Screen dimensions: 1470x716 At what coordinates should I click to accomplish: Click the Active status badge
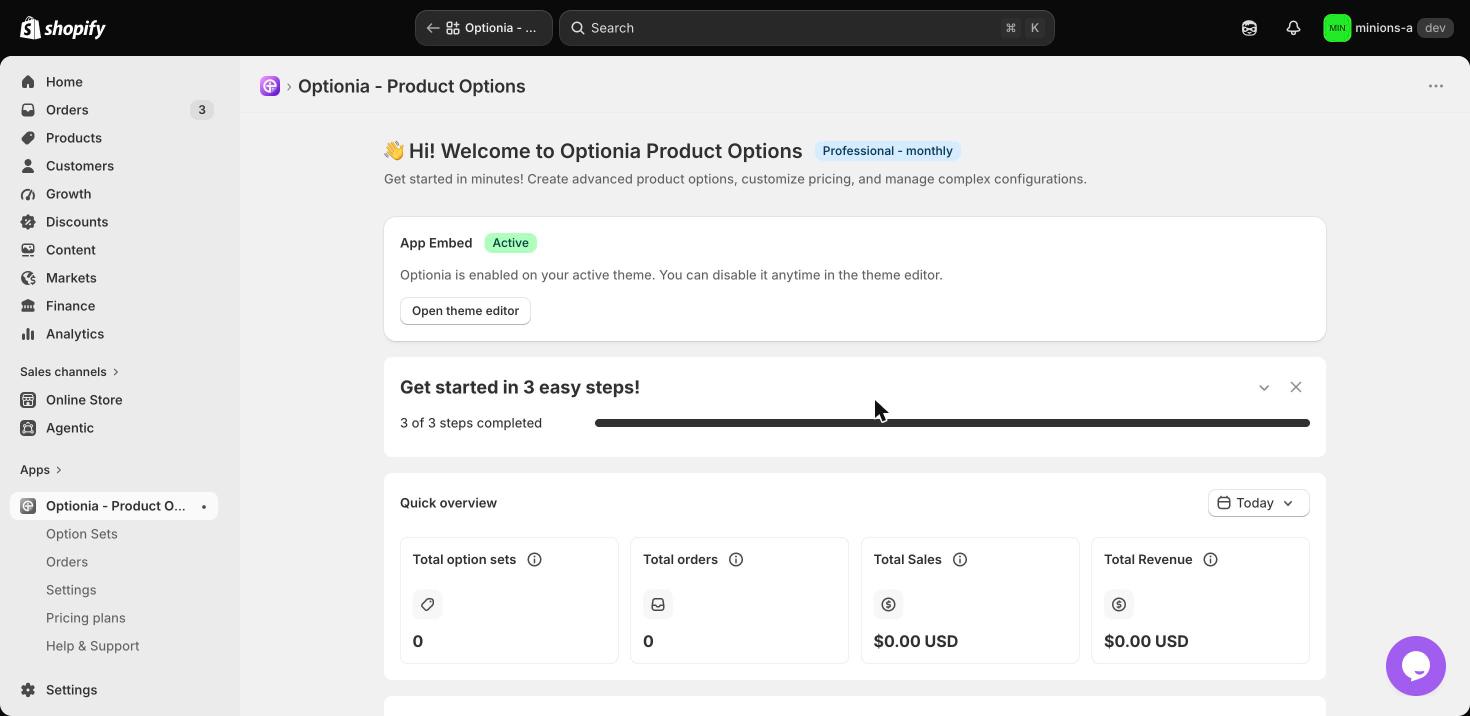coord(510,243)
